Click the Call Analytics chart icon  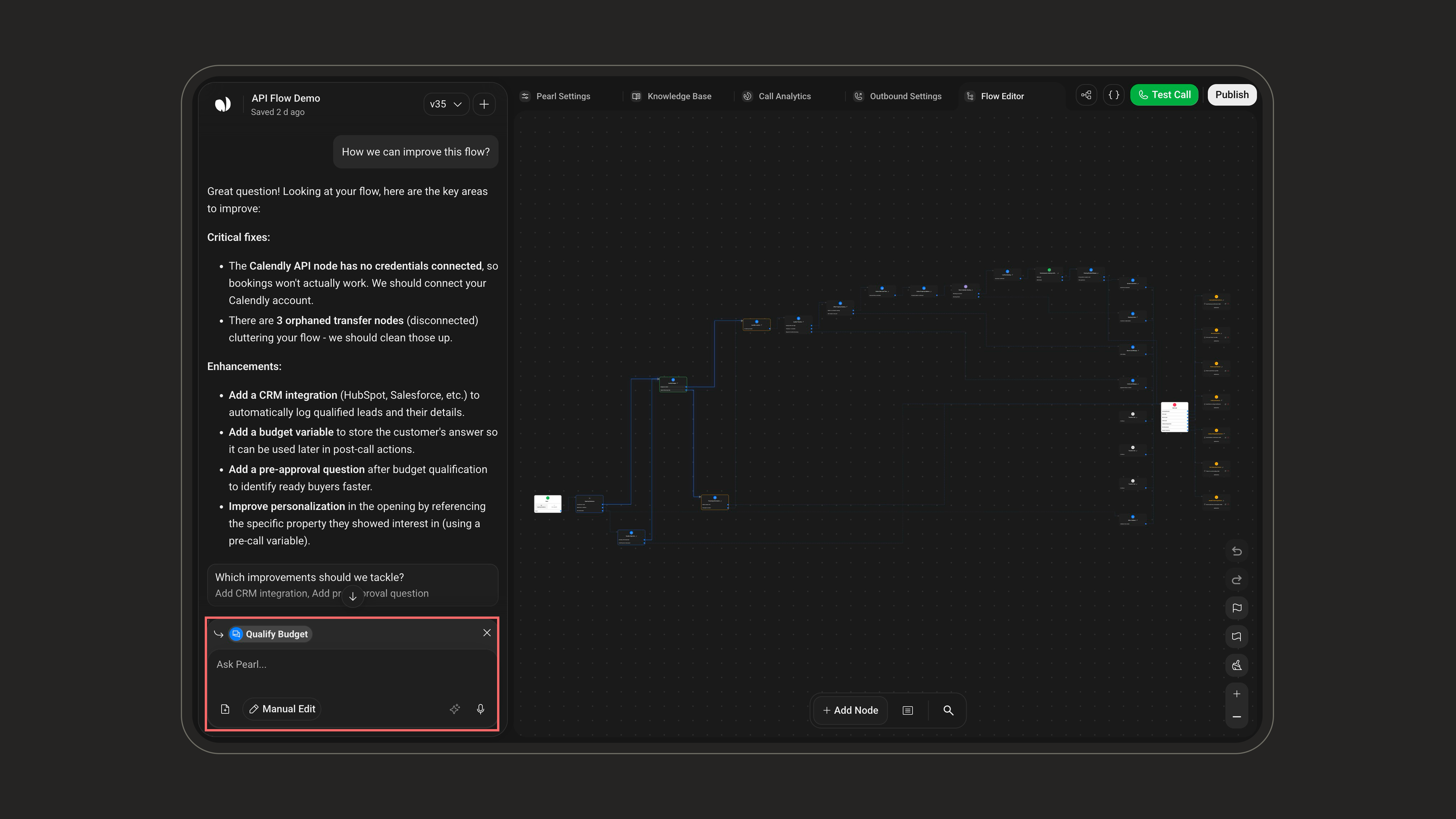747,96
